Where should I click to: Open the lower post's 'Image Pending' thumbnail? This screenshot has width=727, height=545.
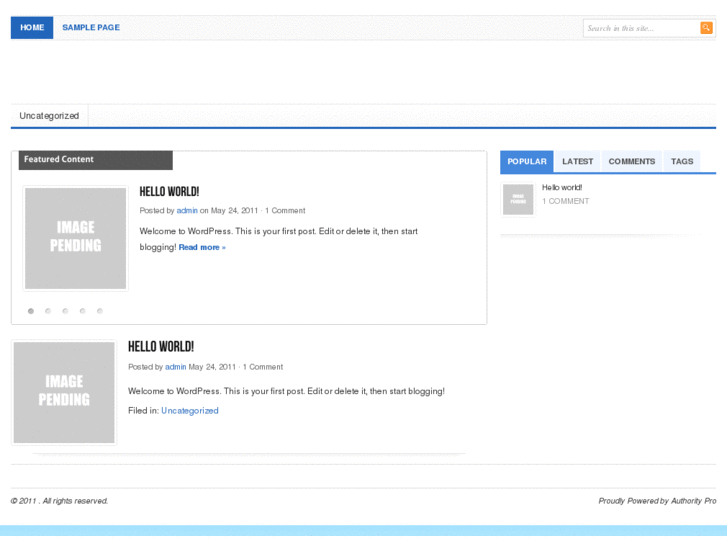click(64, 392)
